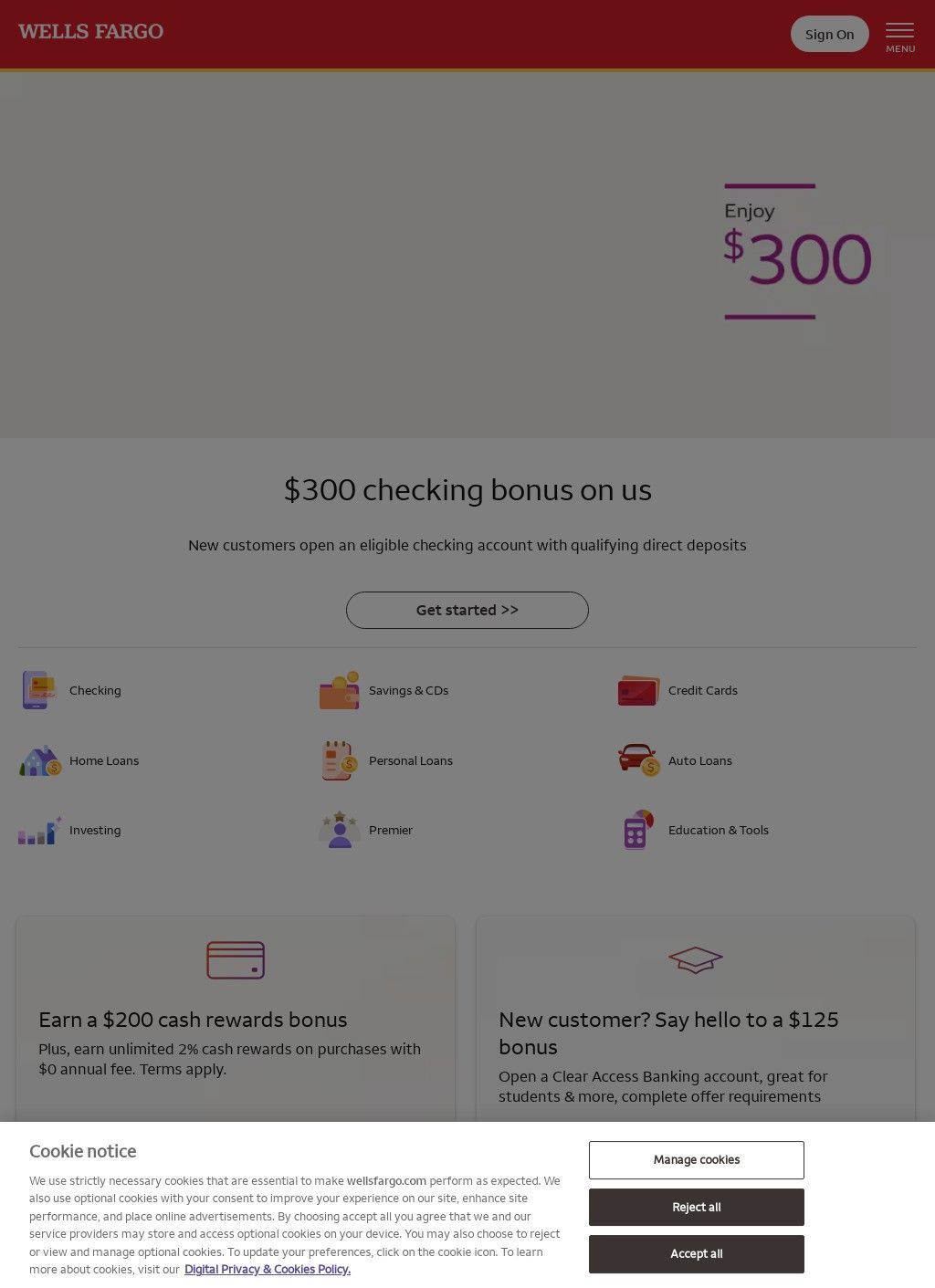Click the Investing chart icon
Viewport: 935px width, 1288px height.
click(39, 830)
